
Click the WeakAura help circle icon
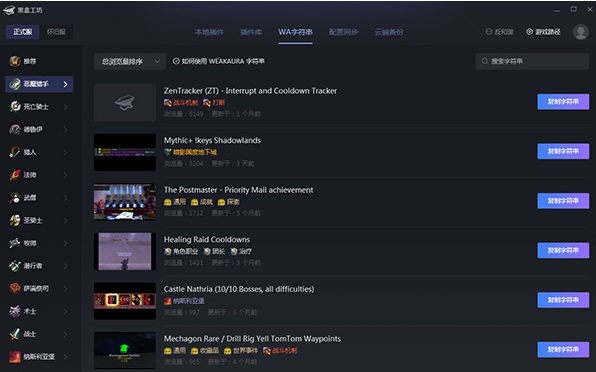pyautogui.click(x=176, y=61)
